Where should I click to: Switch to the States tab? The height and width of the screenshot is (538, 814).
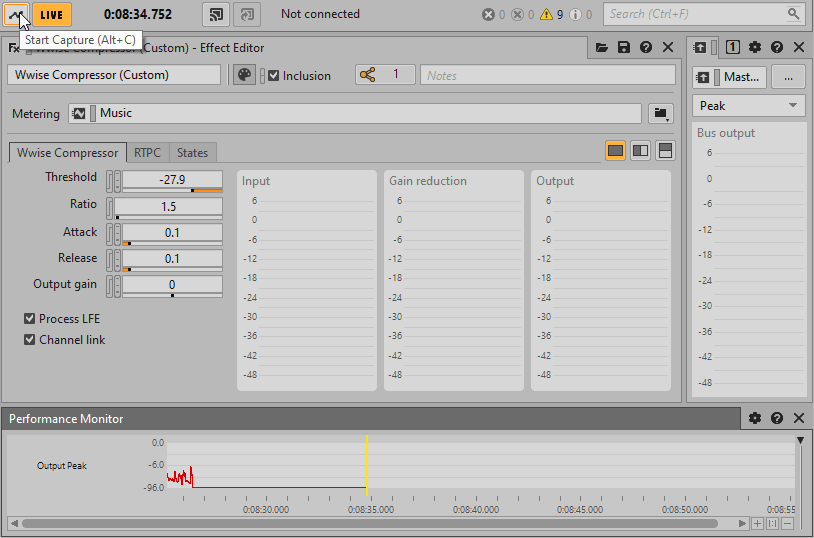(192, 153)
